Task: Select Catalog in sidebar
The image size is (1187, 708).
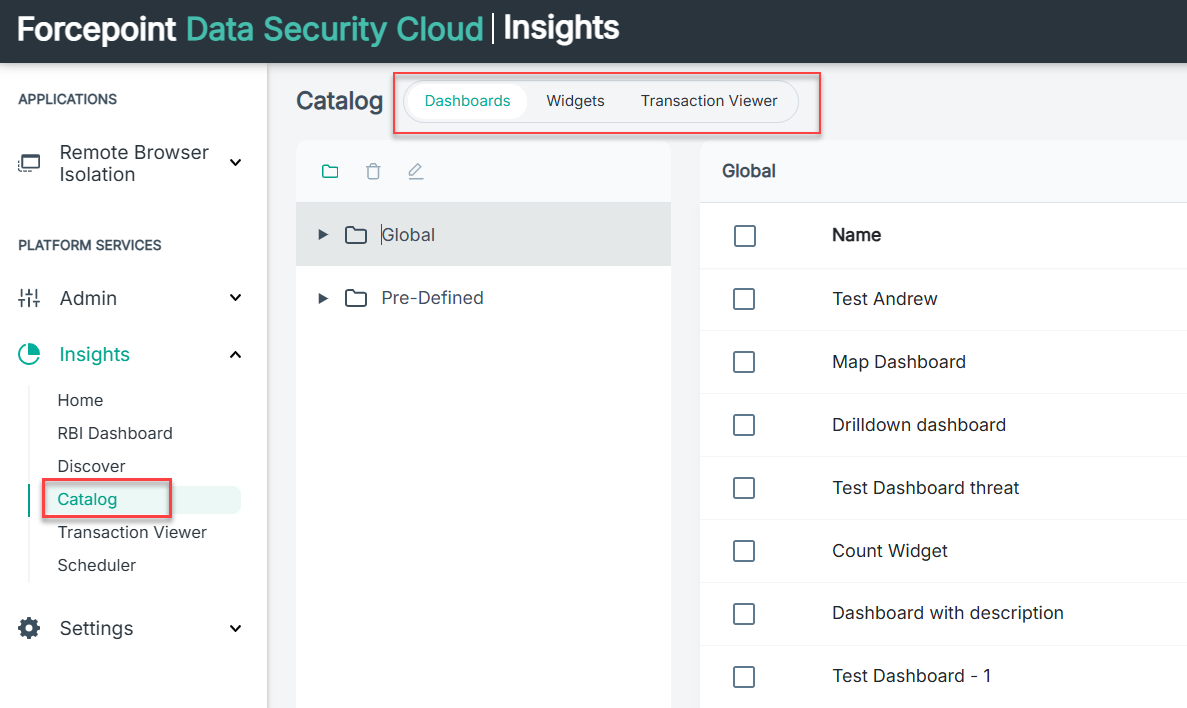Action: [88, 499]
